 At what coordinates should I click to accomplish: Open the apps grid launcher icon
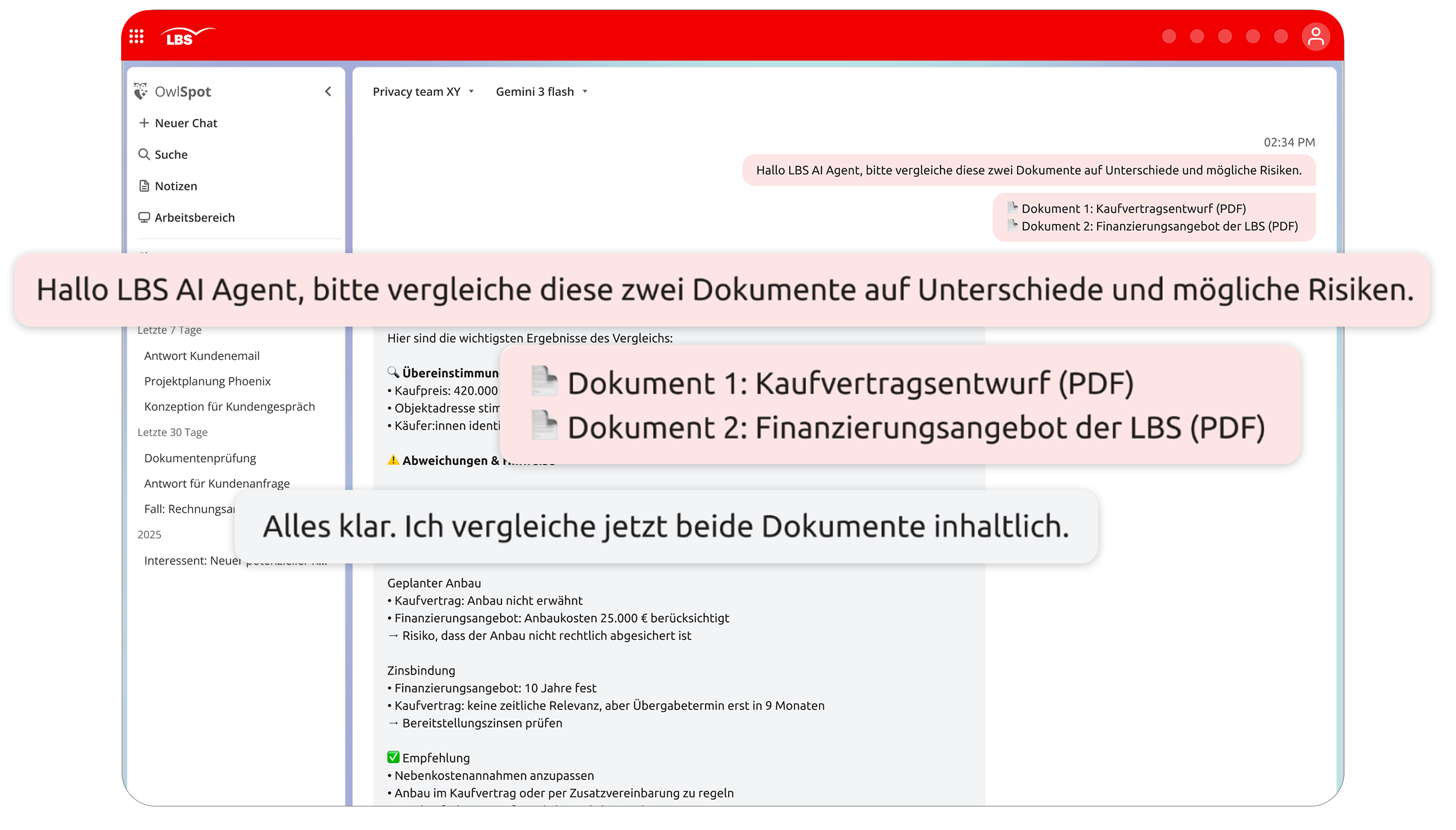point(136,36)
